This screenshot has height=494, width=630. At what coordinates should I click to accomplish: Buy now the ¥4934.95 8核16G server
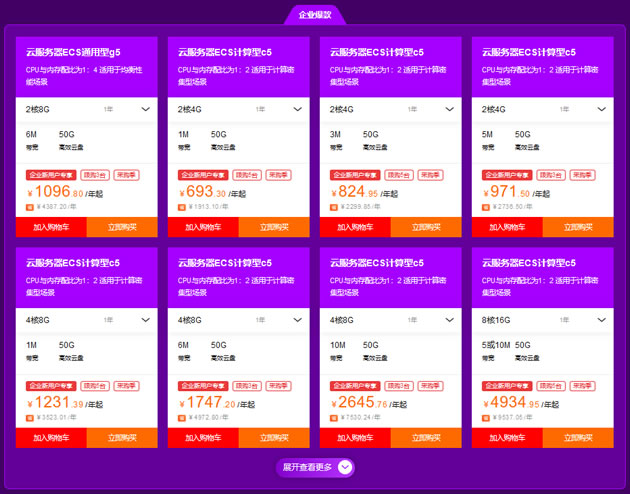point(578,438)
